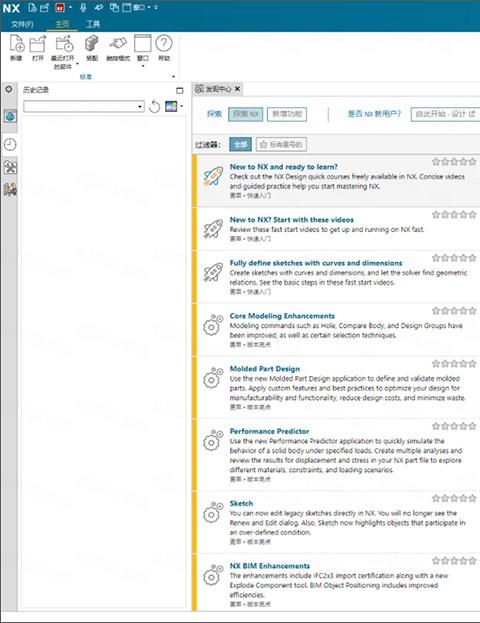Expand the arrow beside the picture view icon
Viewport: 480px width, 623px height.
click(x=182, y=106)
